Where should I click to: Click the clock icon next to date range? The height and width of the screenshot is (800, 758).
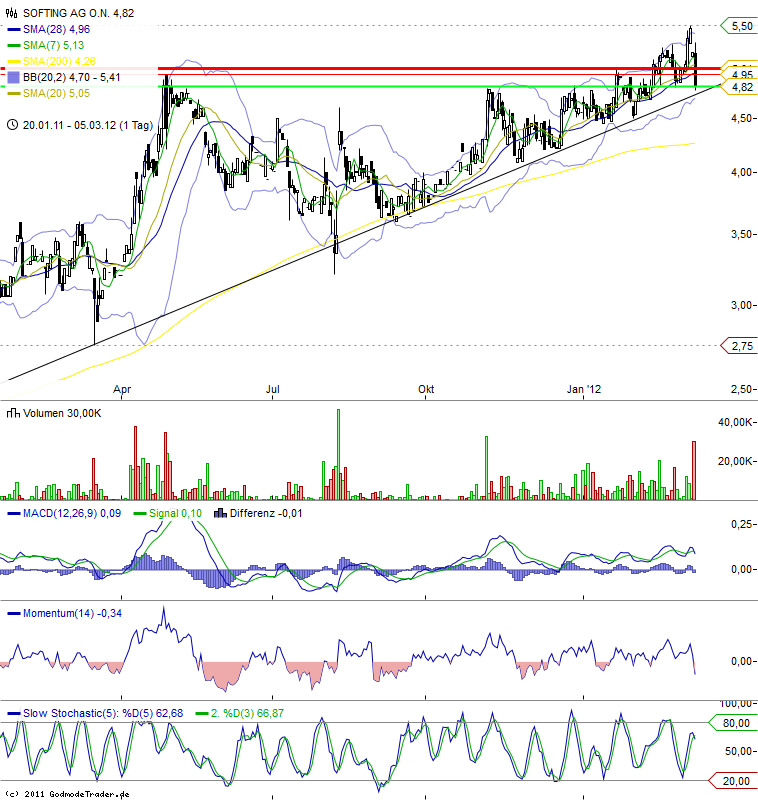pyautogui.click(x=13, y=124)
